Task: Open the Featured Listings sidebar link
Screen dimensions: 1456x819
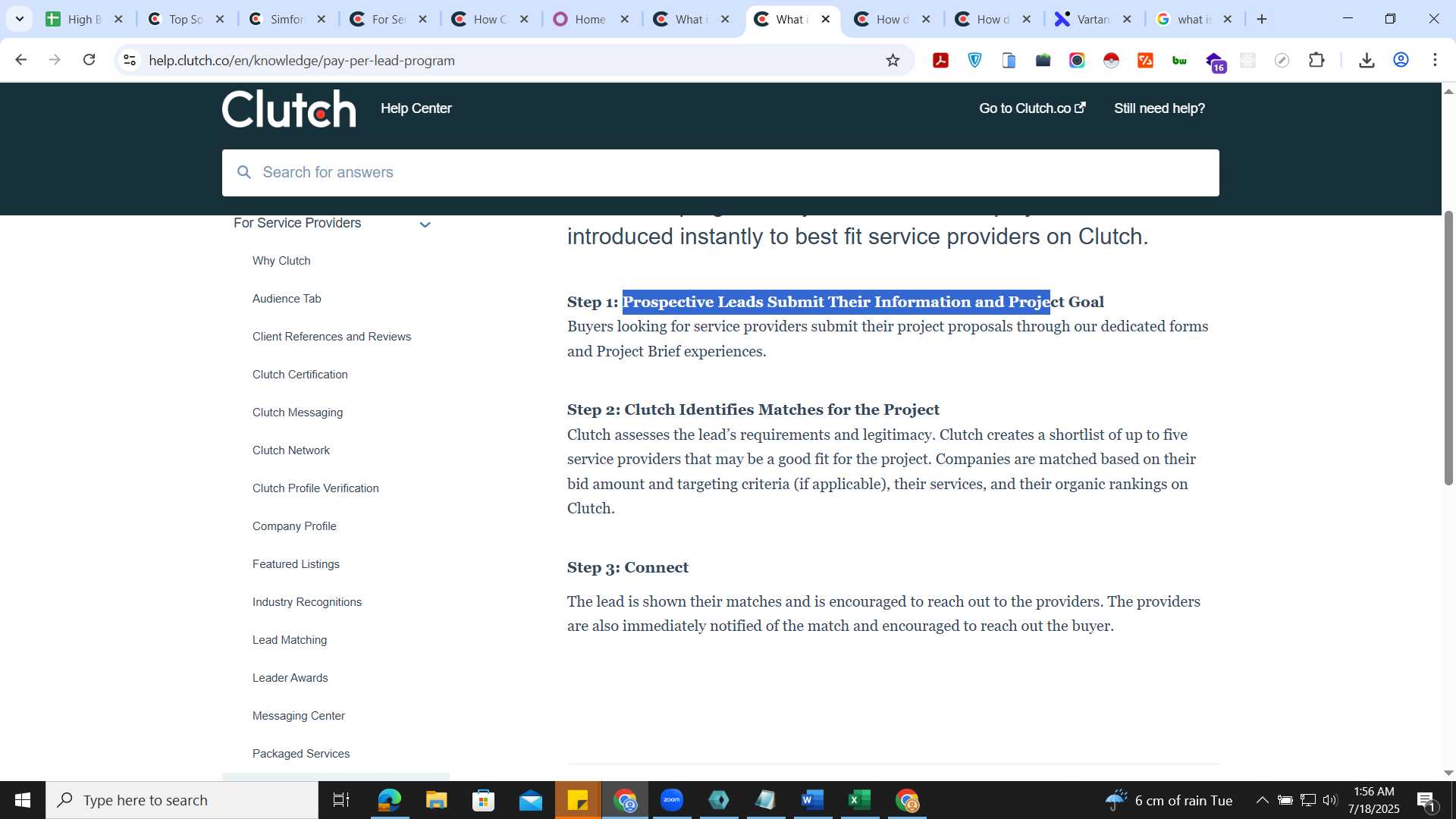Action: pyautogui.click(x=296, y=564)
